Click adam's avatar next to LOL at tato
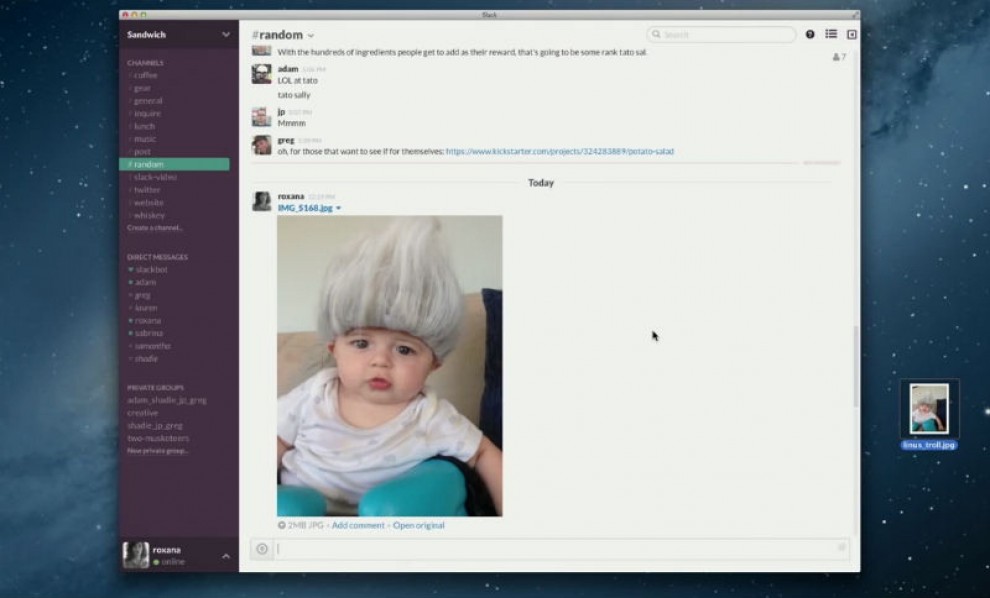Image resolution: width=990 pixels, height=598 pixels. click(x=261, y=74)
